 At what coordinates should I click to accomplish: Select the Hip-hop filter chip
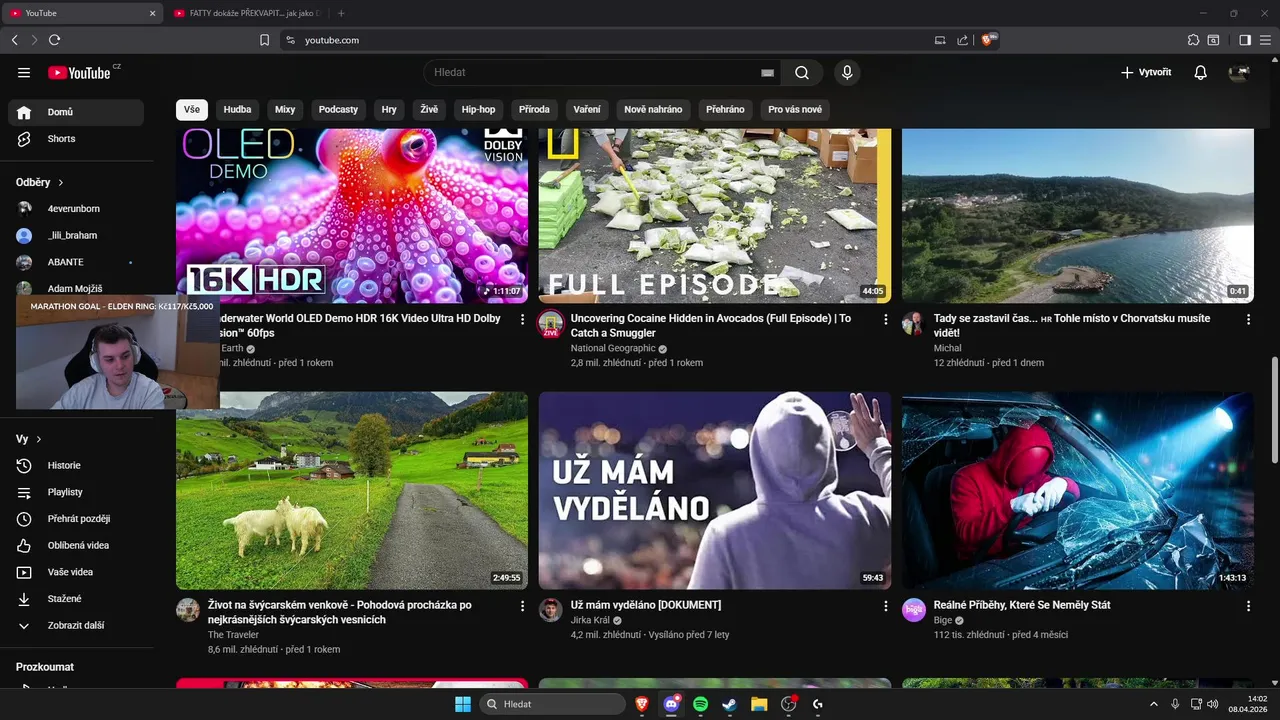tap(478, 110)
